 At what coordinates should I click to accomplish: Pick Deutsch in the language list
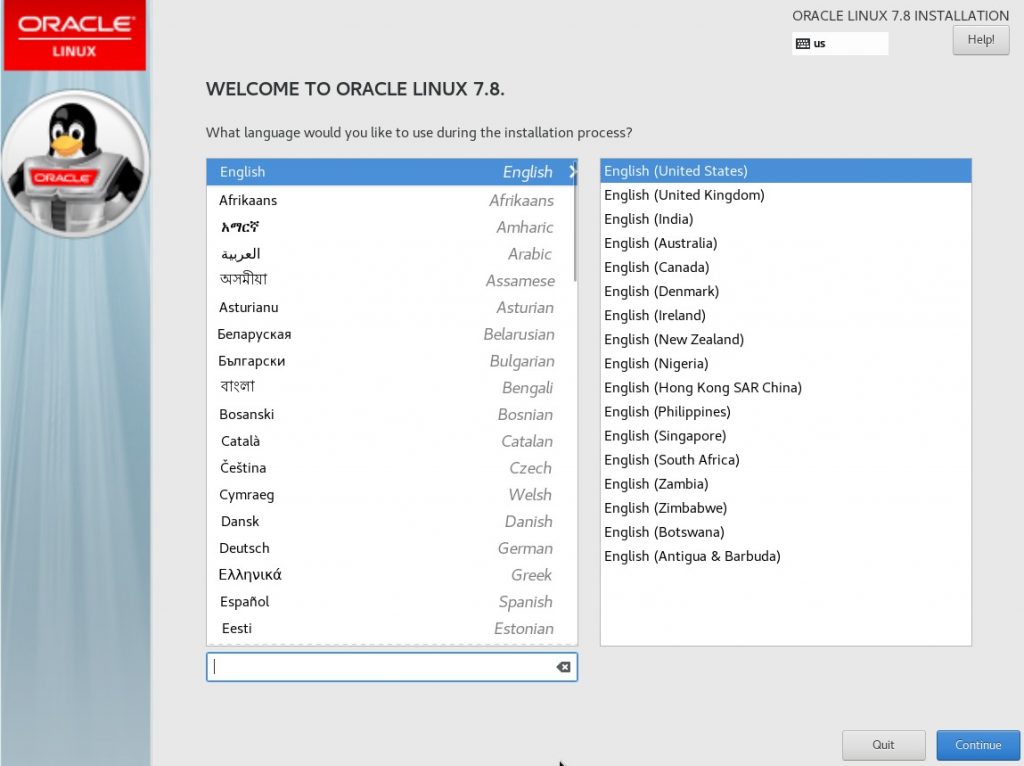pos(392,548)
